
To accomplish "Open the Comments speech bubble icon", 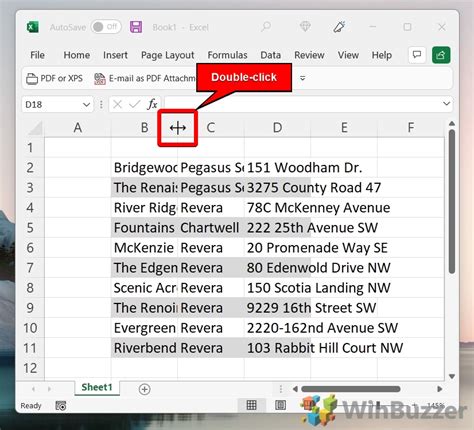I will click(x=417, y=55).
